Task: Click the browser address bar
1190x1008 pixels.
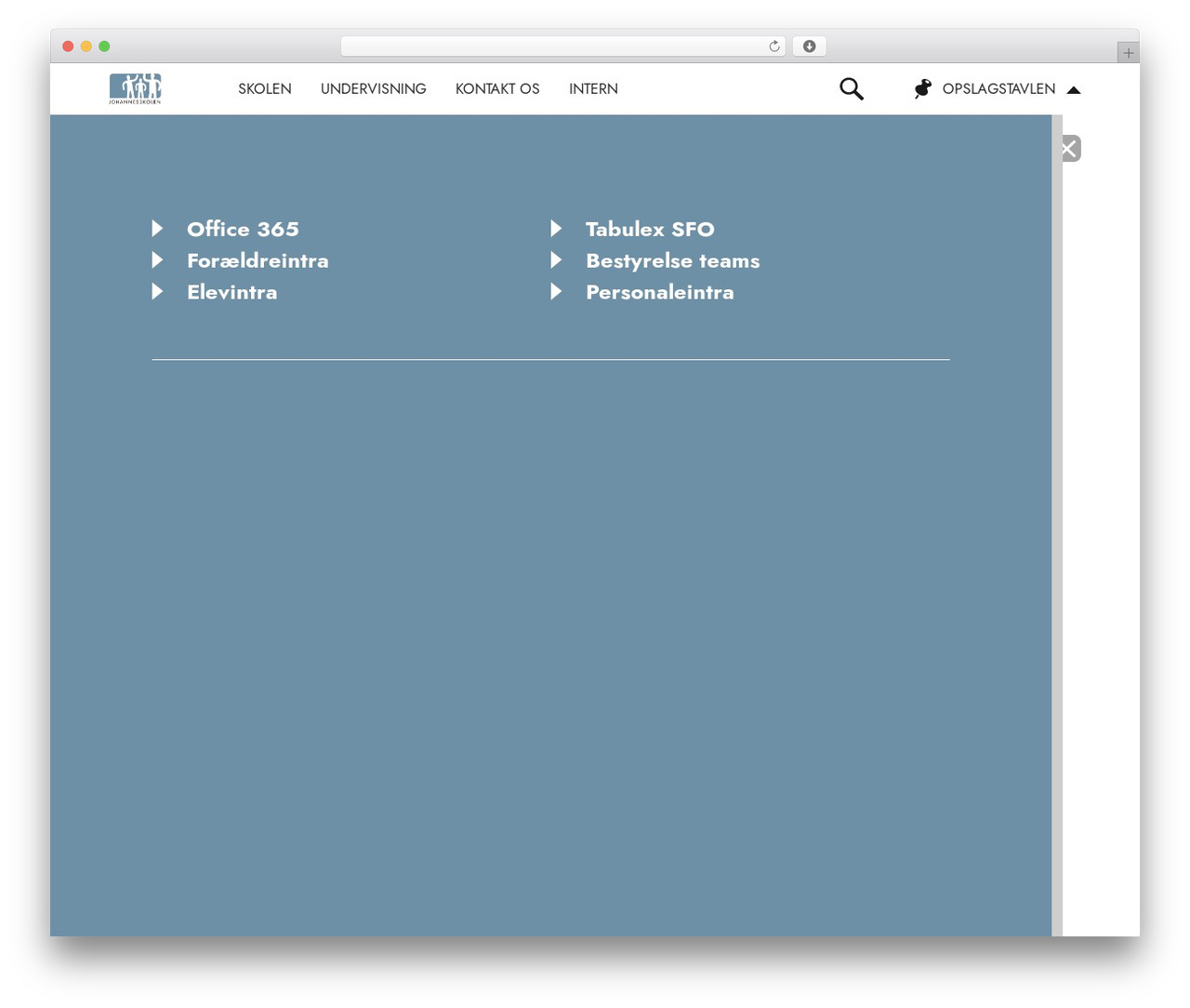Action: [x=562, y=46]
